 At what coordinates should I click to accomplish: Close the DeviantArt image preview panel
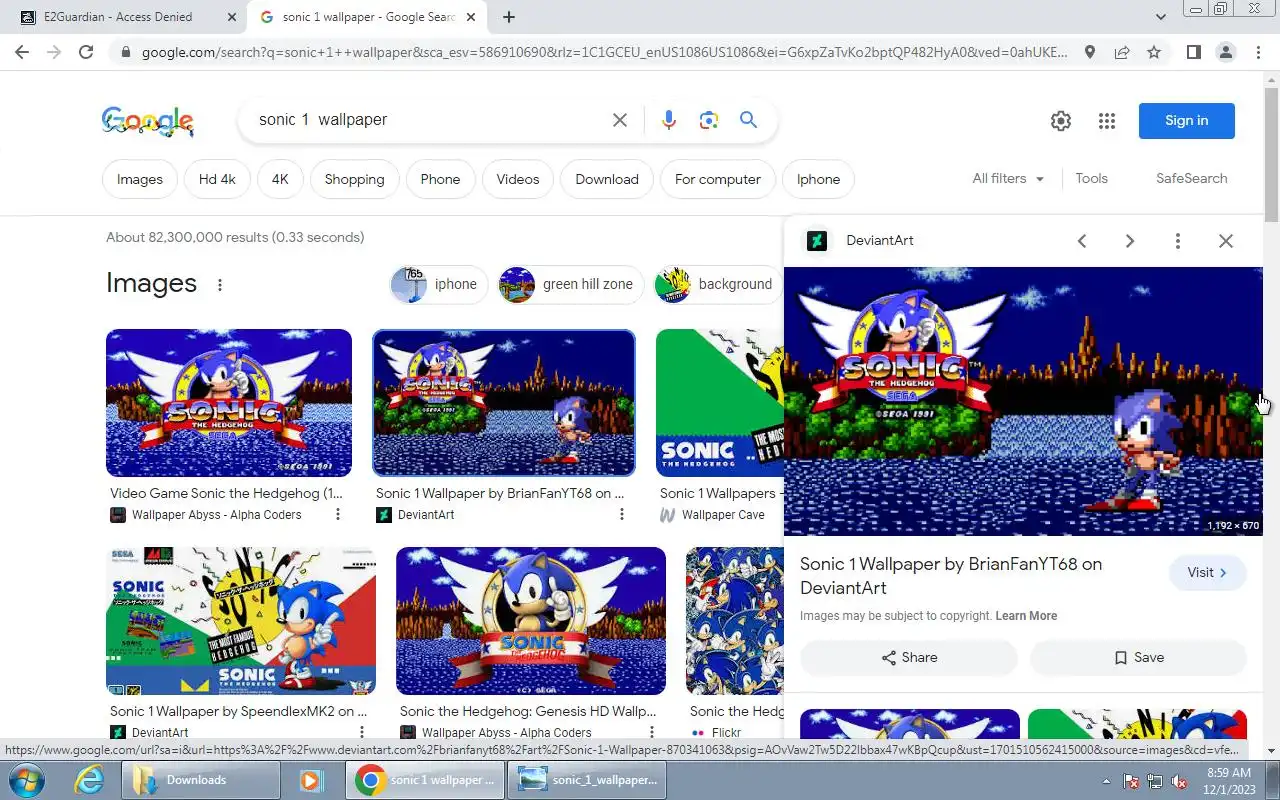click(1226, 241)
